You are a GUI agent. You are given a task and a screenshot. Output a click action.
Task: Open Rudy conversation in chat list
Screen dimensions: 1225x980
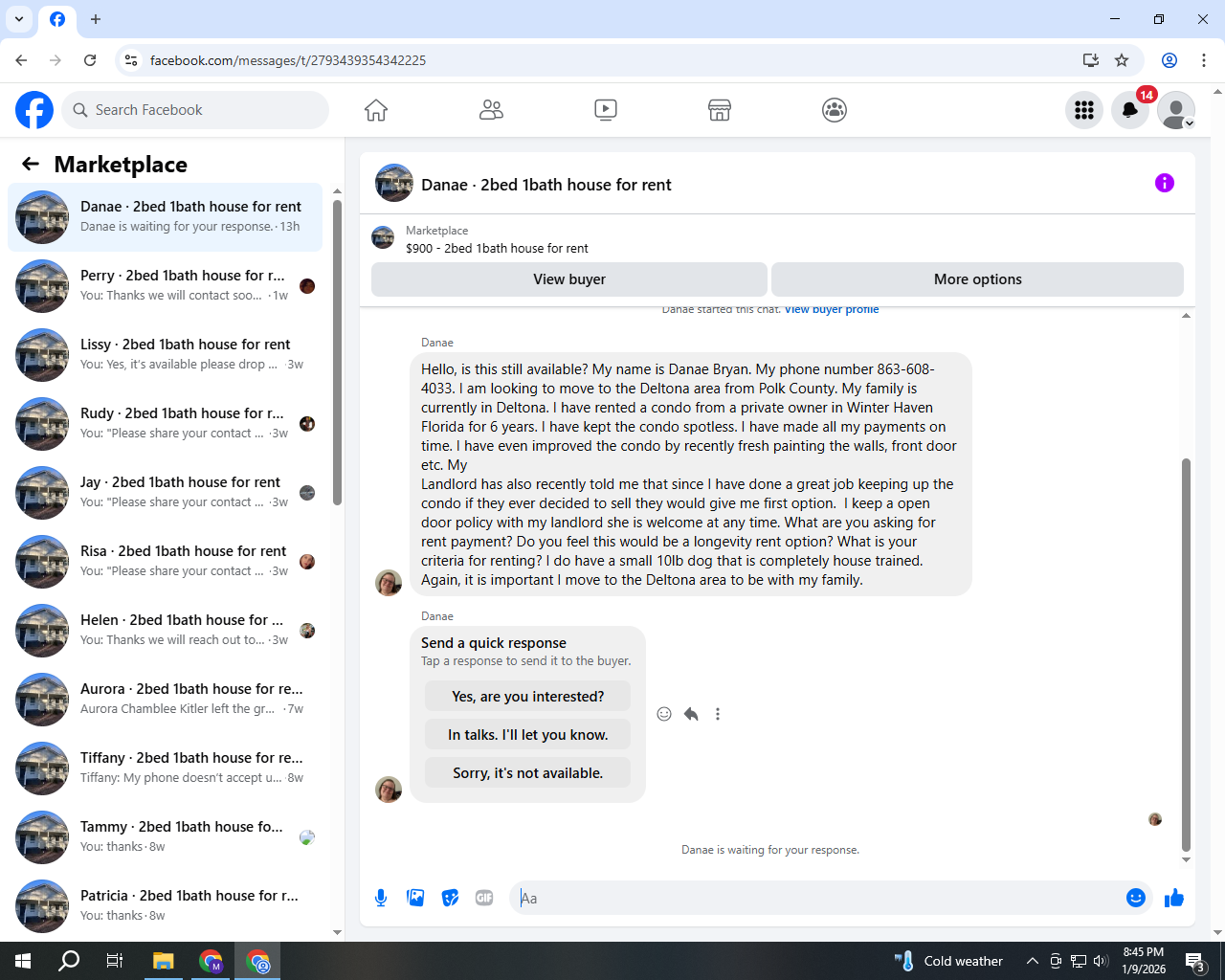coord(165,424)
